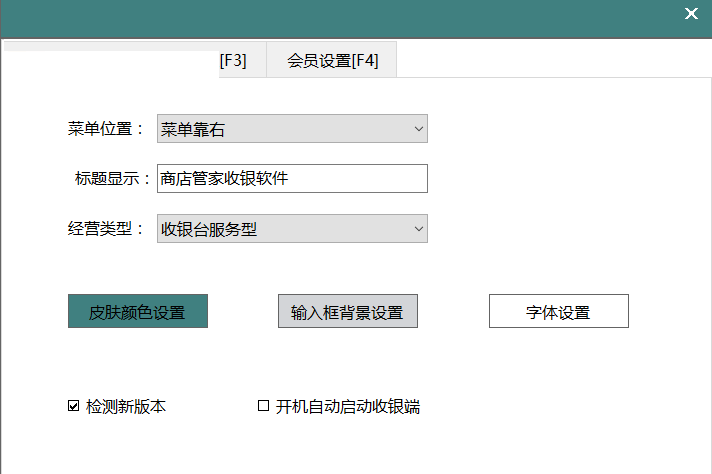The width and height of the screenshot is (712, 474).
Task: Switch to the 会员设置[F4] tab
Action: click(332, 60)
